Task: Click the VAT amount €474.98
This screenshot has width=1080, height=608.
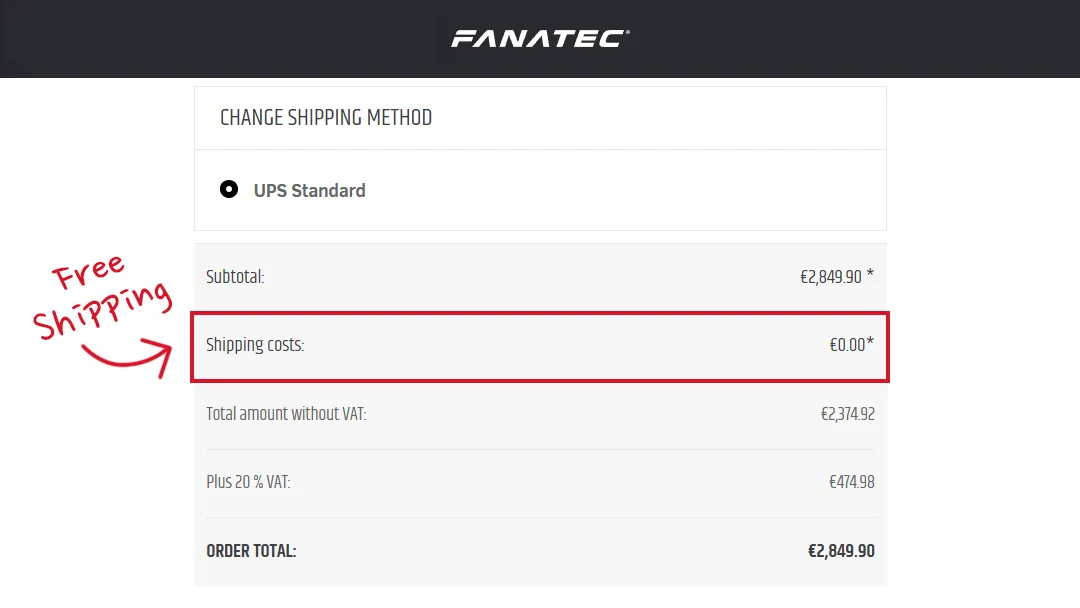Action: pyautogui.click(x=852, y=481)
